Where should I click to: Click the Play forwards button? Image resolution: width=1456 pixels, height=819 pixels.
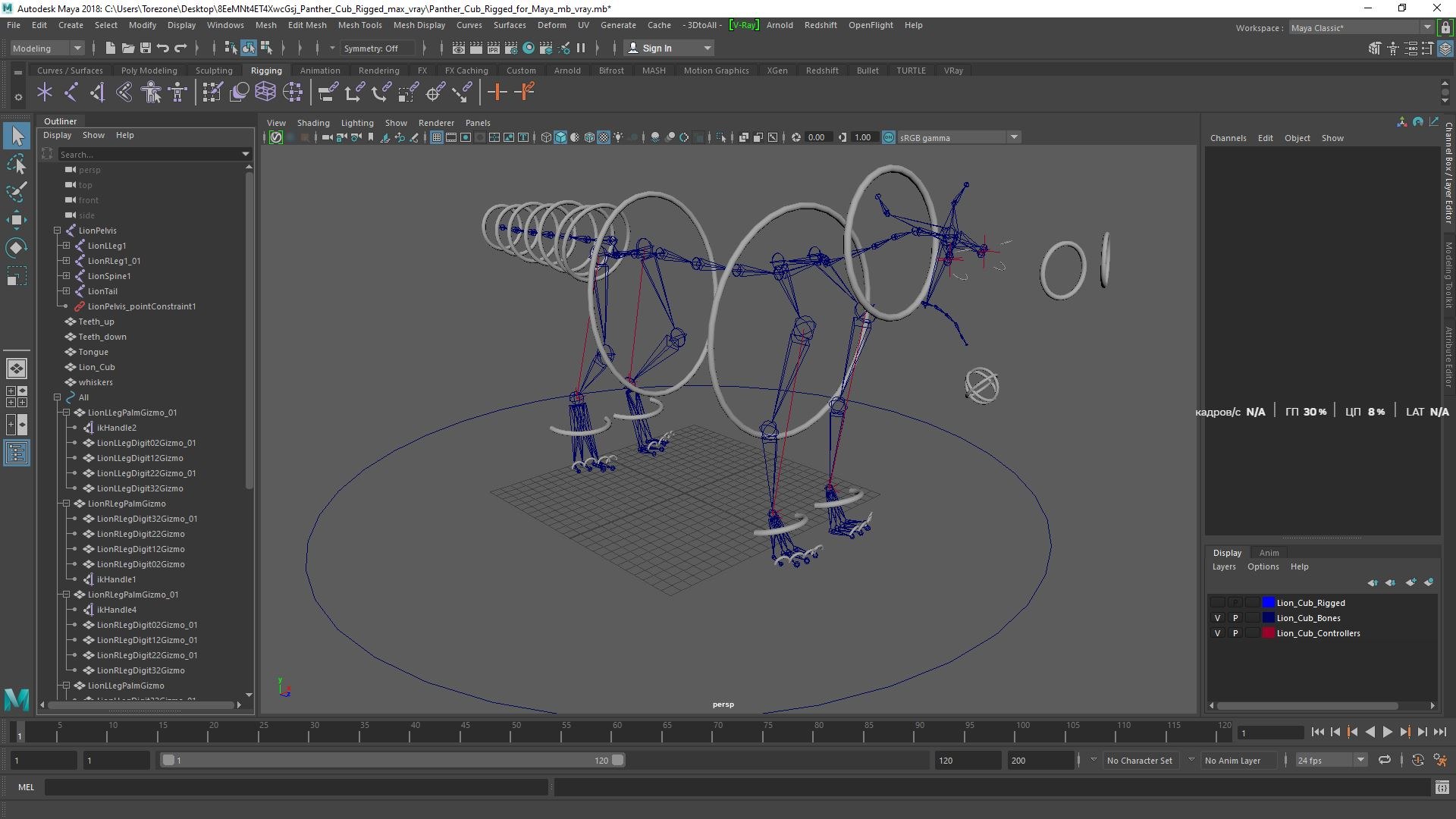[1387, 732]
